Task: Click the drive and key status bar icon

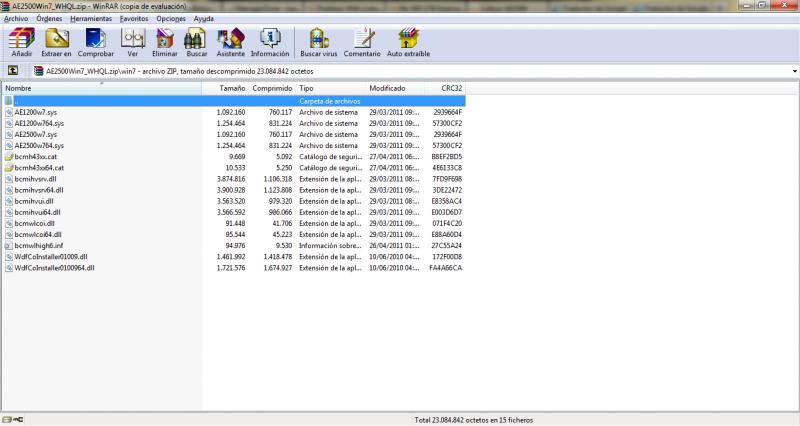Action: click(13, 420)
